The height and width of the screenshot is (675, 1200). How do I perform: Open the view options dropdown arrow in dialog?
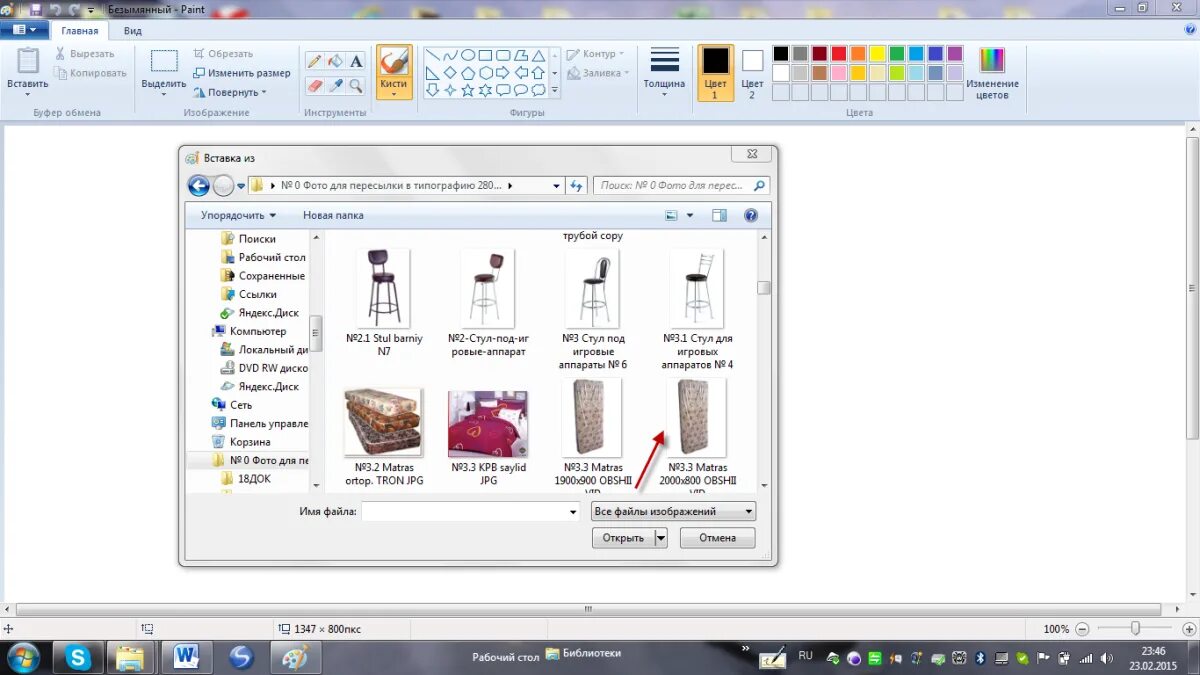pyautogui.click(x=689, y=215)
